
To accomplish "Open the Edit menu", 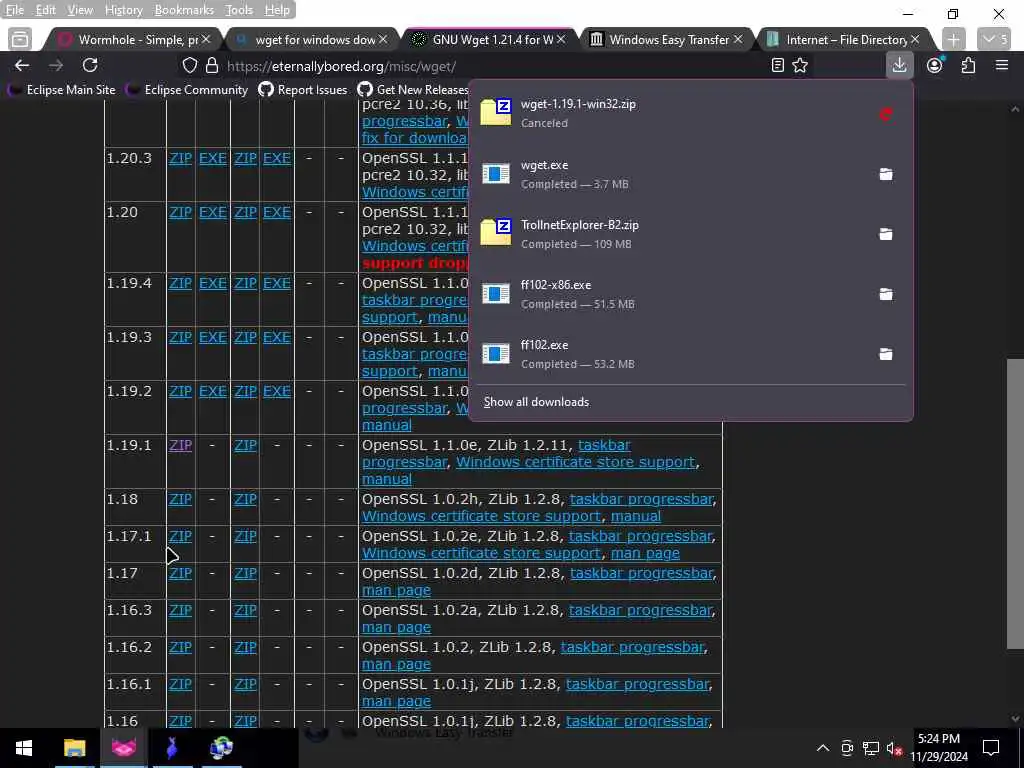I will click(x=45, y=10).
